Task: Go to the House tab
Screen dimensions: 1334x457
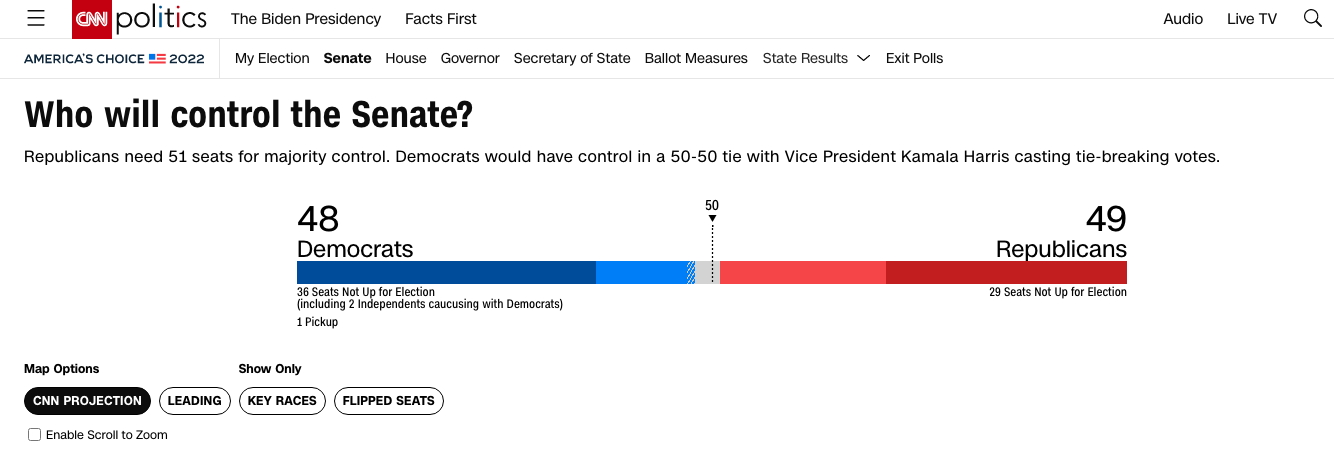Action: [406, 59]
